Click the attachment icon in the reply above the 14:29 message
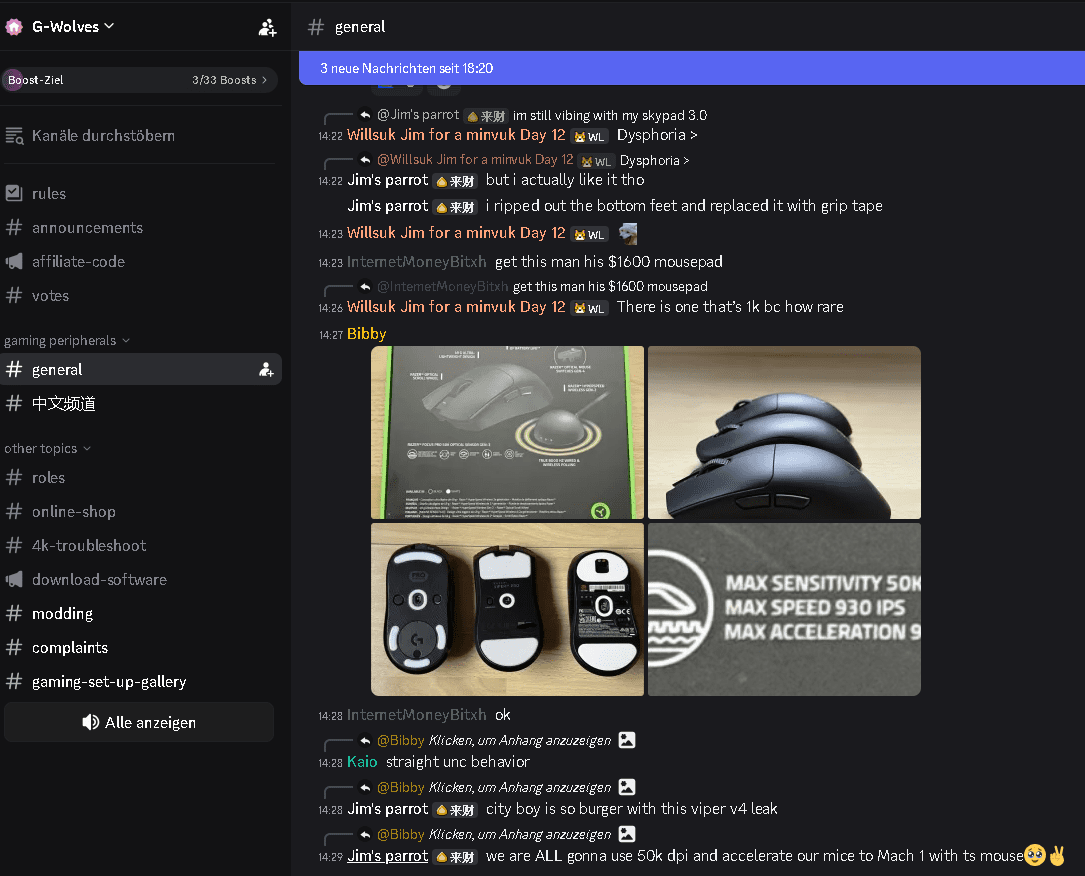 pyautogui.click(x=627, y=834)
